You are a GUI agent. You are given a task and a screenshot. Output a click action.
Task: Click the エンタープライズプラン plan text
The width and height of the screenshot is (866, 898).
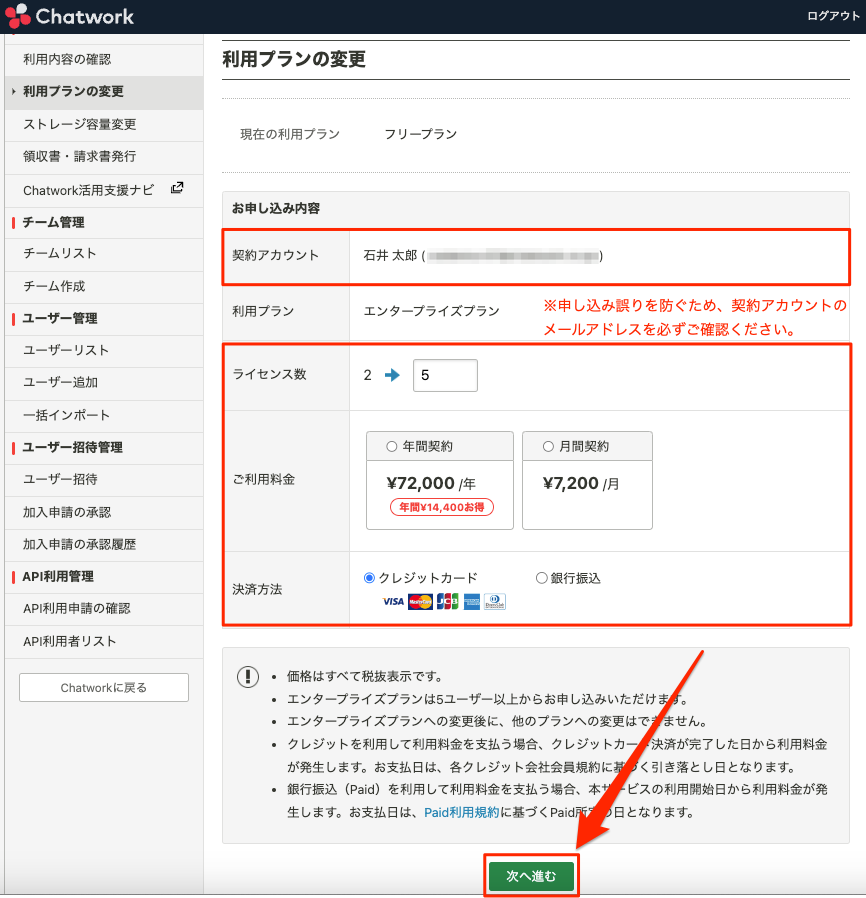[431, 311]
